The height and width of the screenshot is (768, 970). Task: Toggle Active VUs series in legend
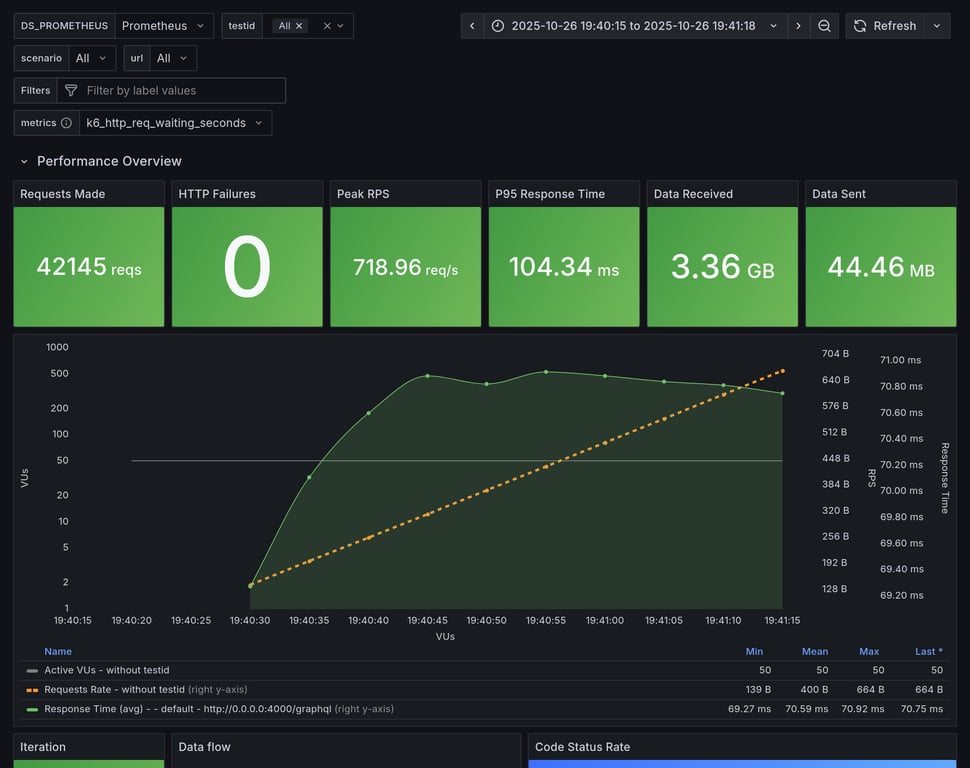coord(106,670)
